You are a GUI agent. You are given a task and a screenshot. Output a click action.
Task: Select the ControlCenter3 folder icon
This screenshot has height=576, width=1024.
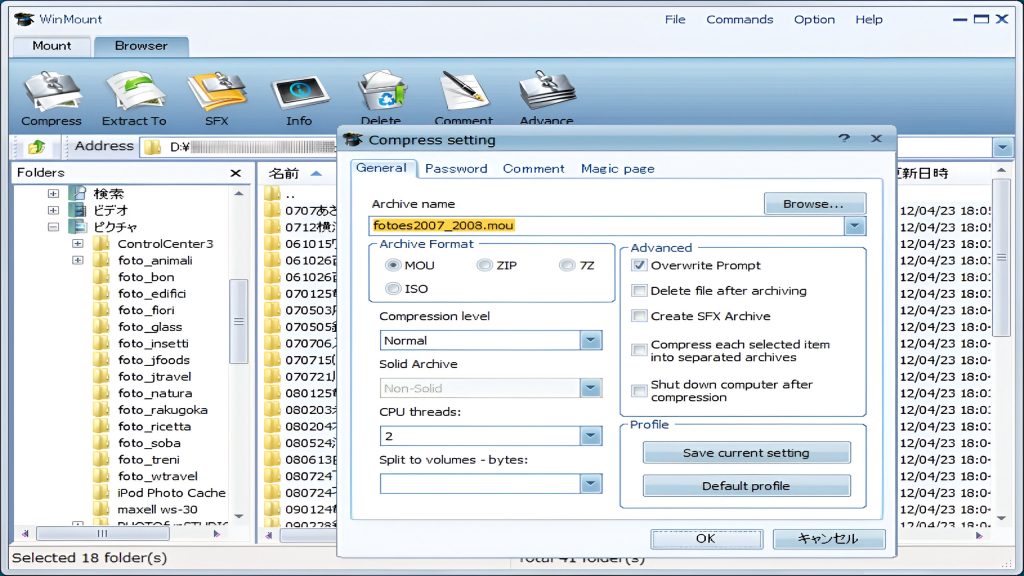click(x=101, y=244)
